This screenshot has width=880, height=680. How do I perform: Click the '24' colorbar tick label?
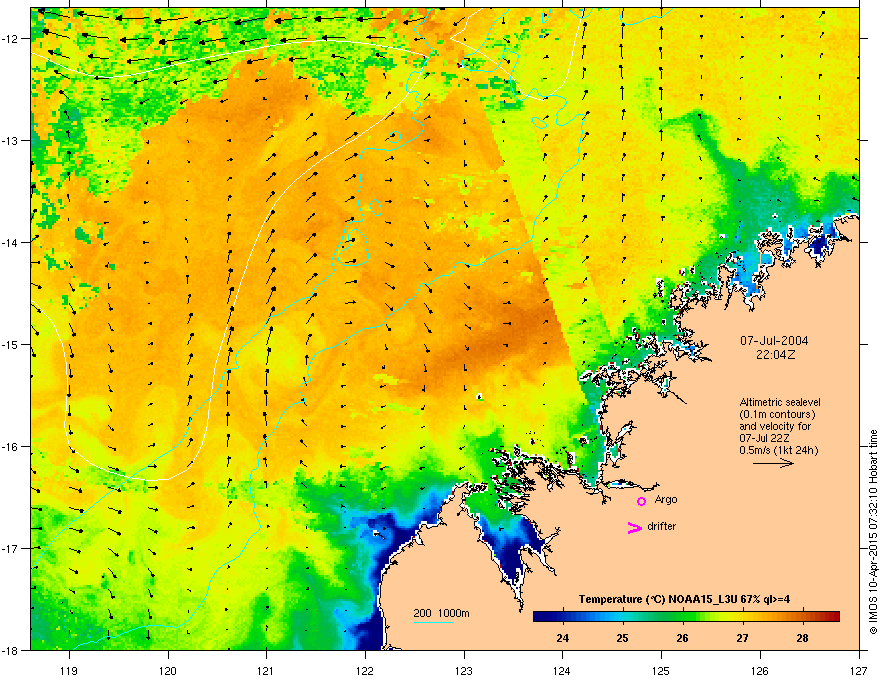562,638
